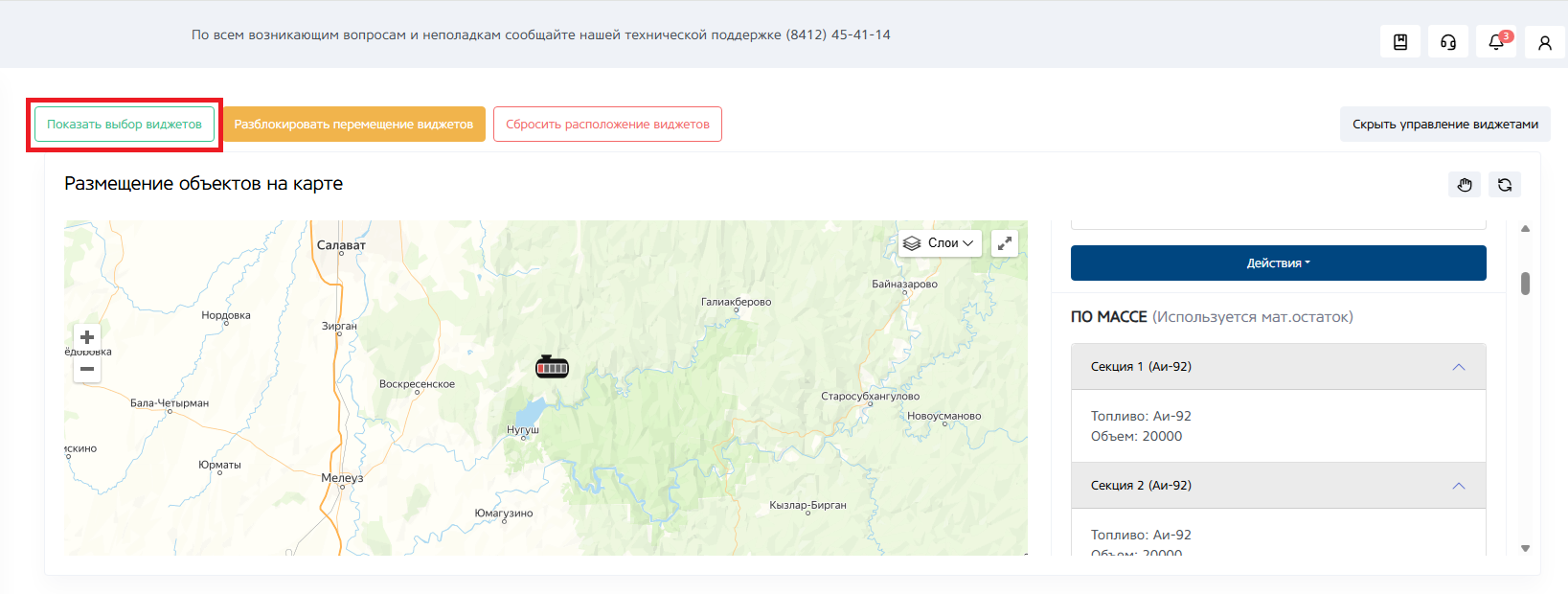Open the Слои layers dropdown
Screen dimensions: 1568x594
[939, 243]
